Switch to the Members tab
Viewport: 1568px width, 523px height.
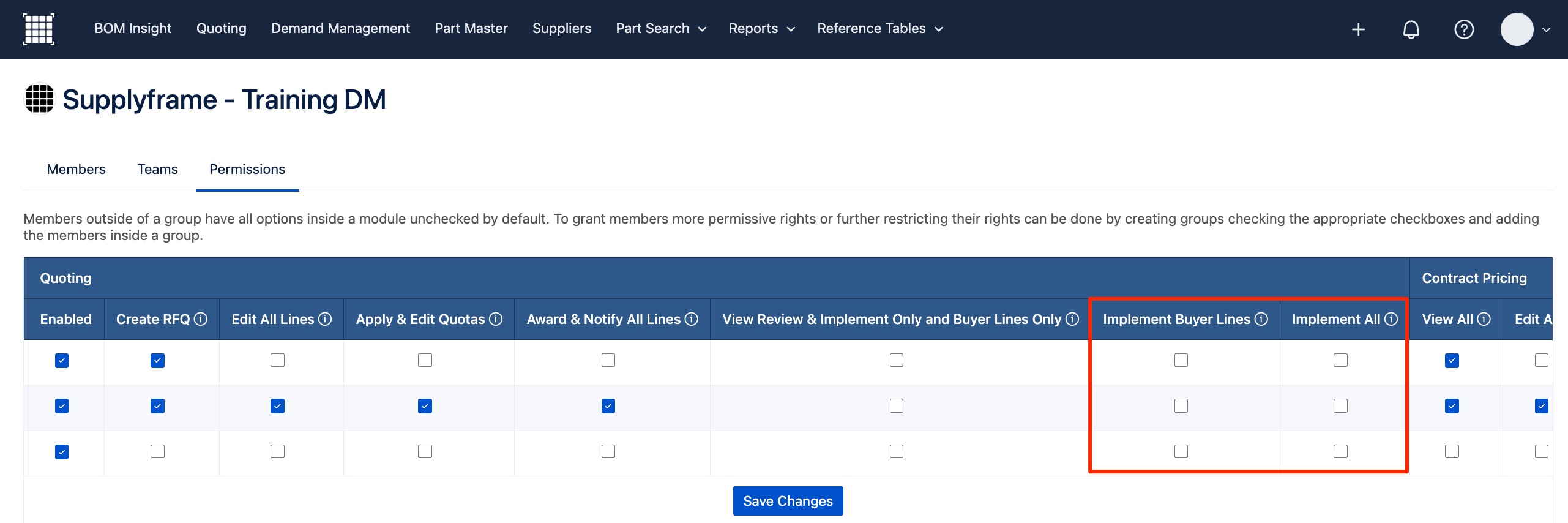76,169
